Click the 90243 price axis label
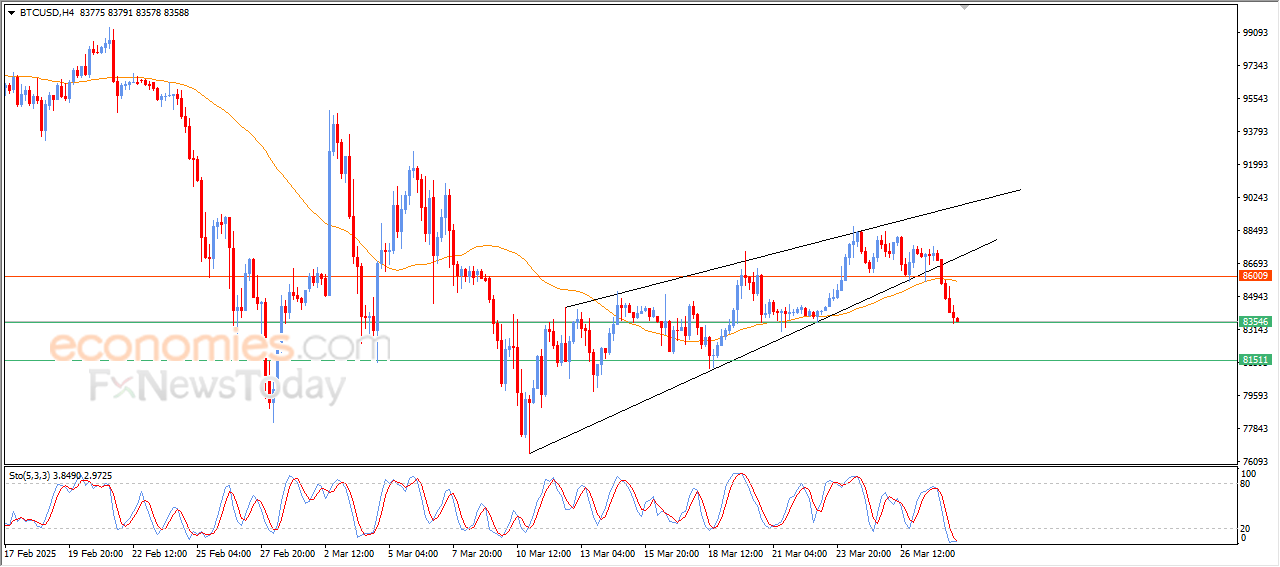 (1255, 198)
